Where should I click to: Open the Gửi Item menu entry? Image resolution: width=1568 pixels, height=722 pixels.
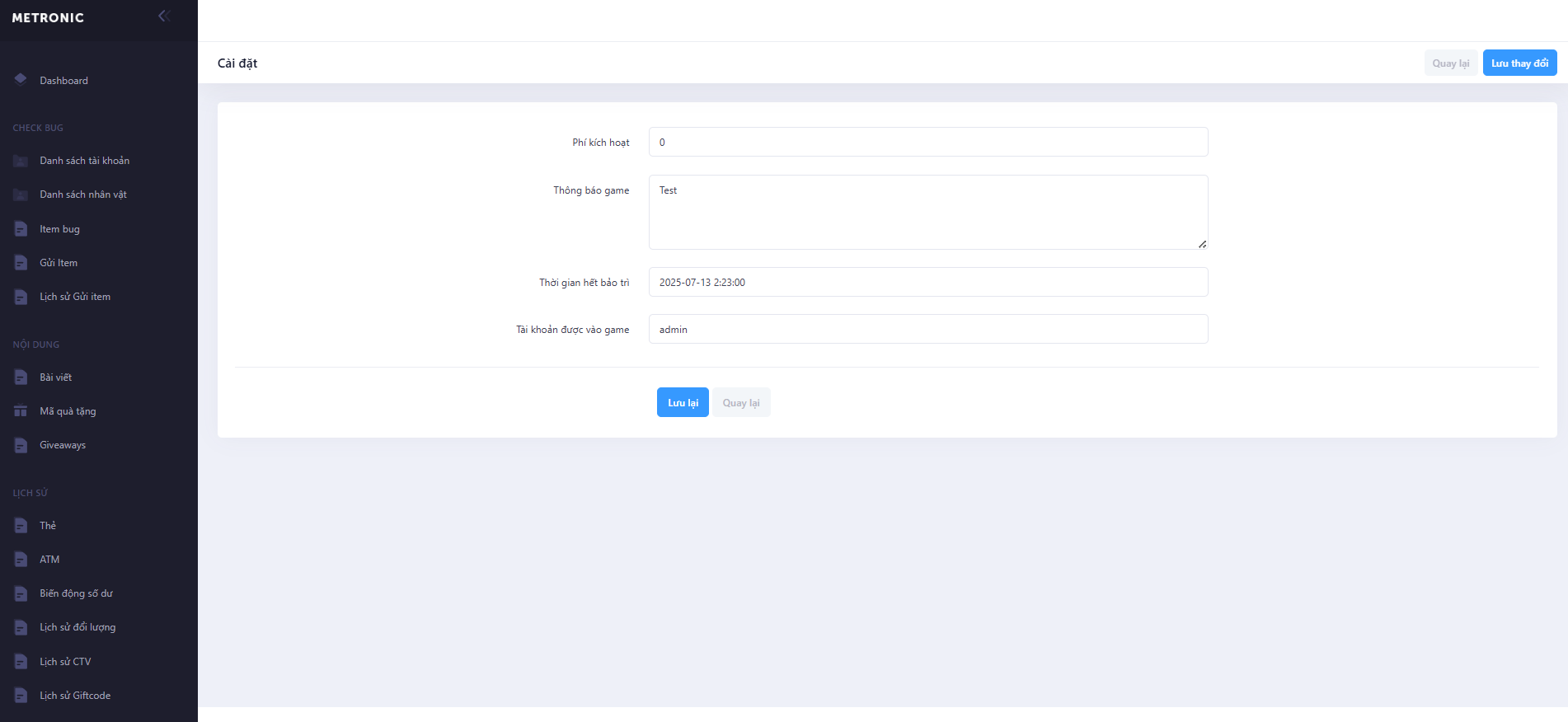[59, 263]
